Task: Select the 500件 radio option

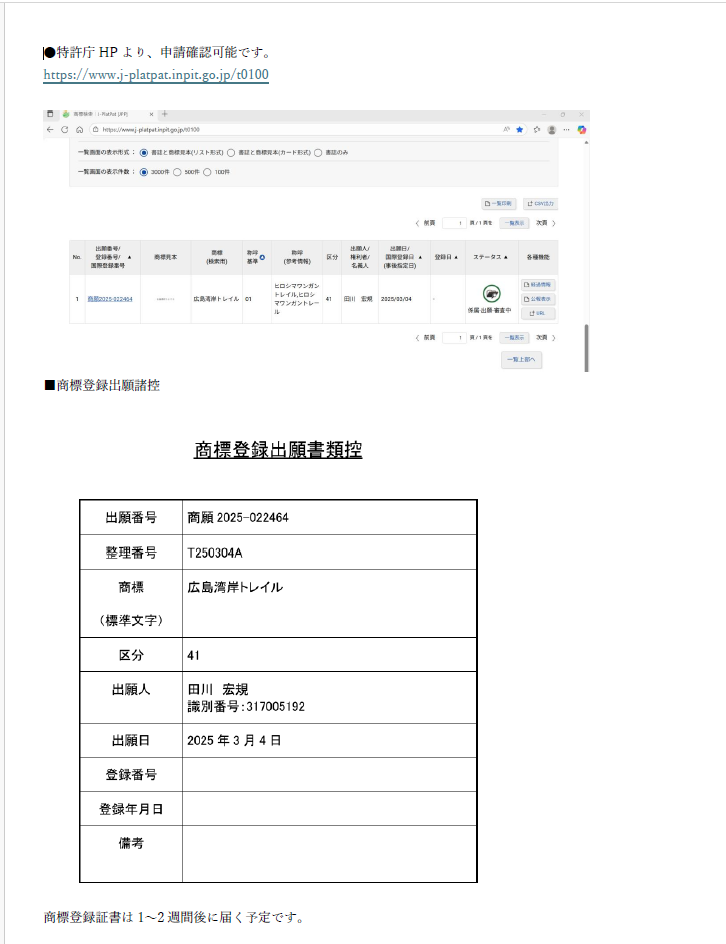Action: [x=177, y=172]
